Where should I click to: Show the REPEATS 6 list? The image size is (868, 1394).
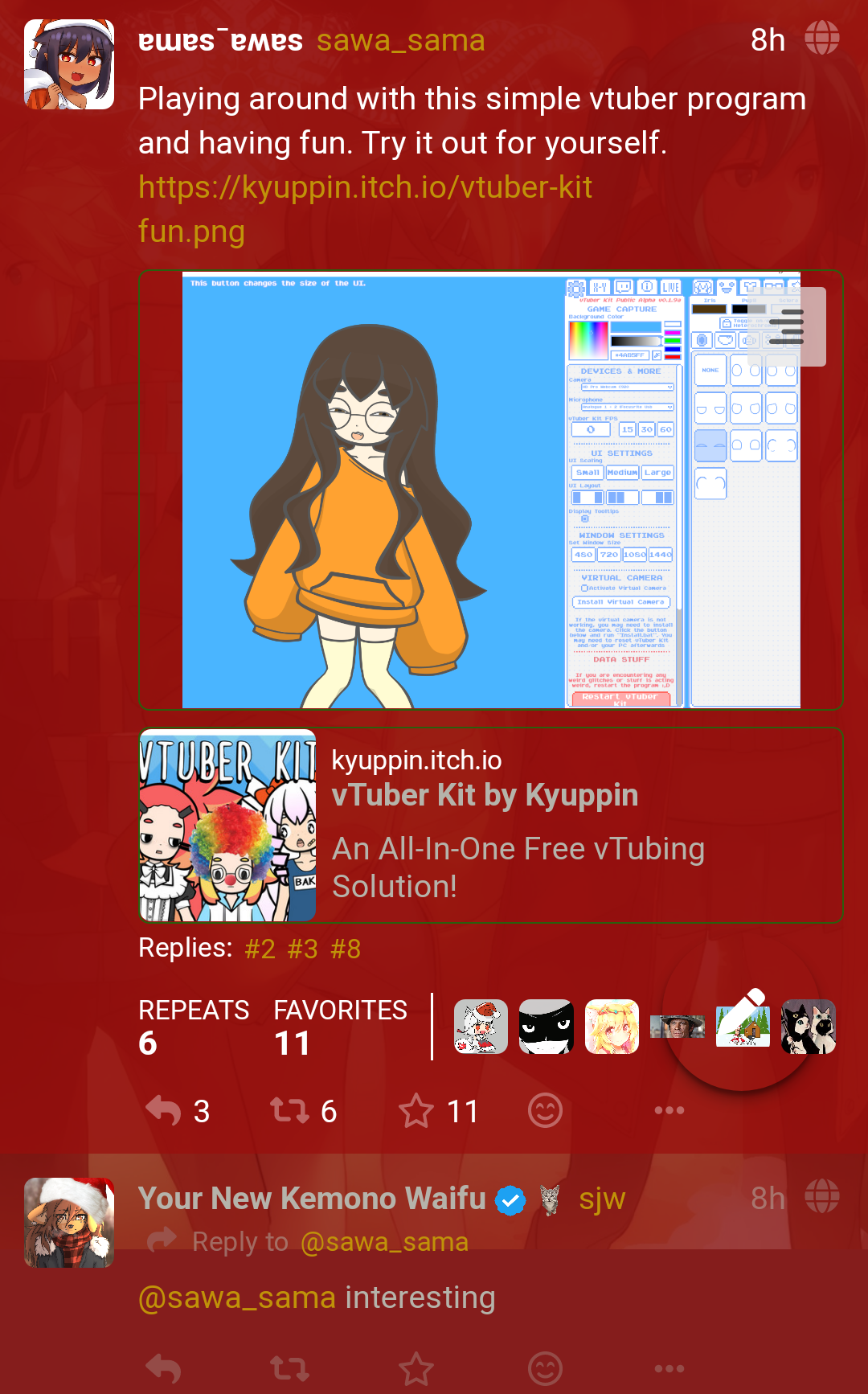(194, 1027)
